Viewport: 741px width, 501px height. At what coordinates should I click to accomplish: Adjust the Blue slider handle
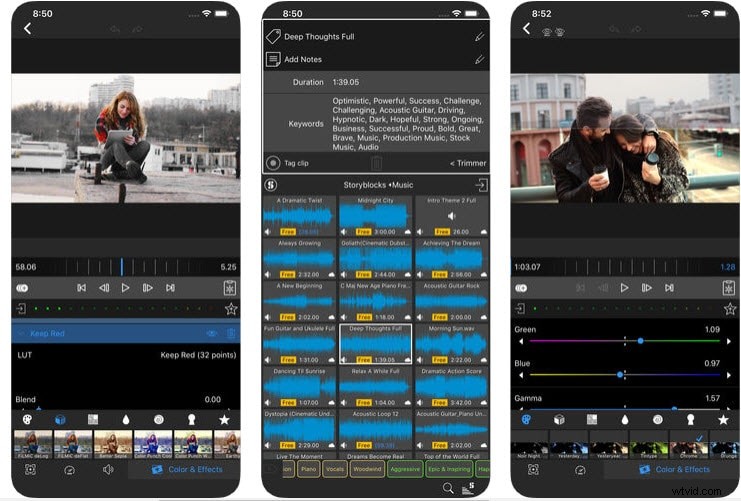pos(620,375)
